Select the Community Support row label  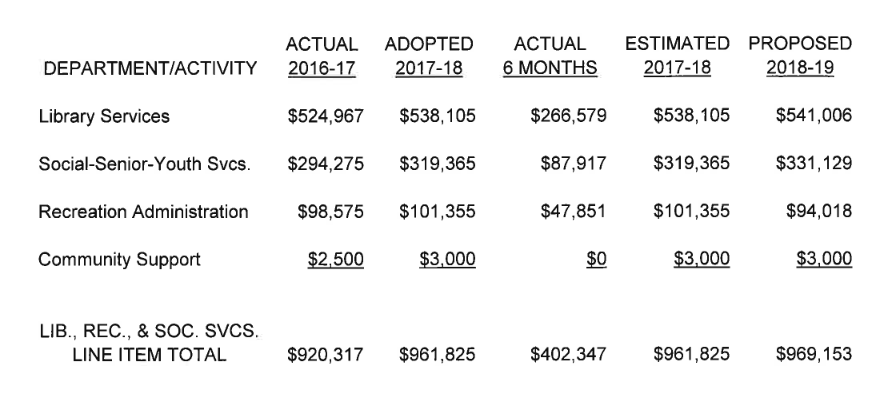[x=119, y=260]
